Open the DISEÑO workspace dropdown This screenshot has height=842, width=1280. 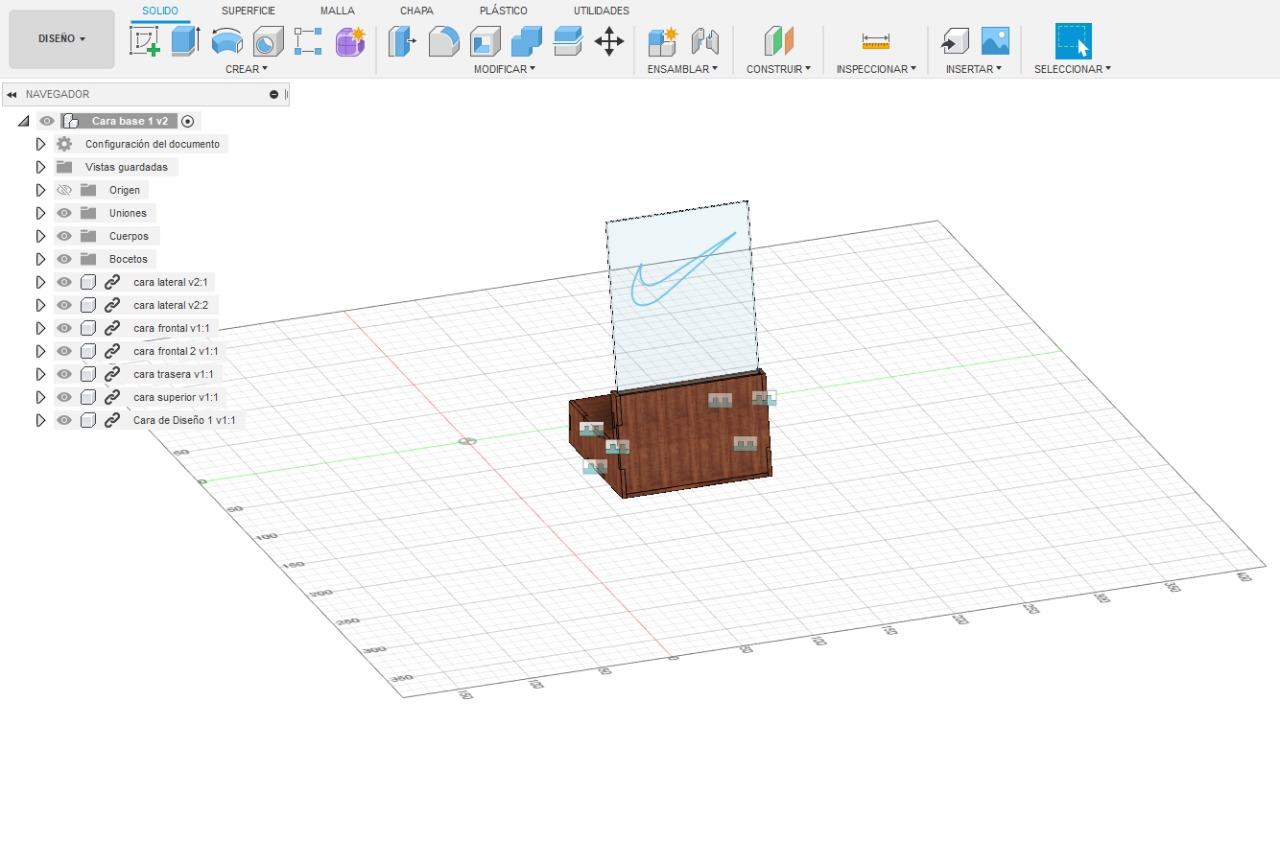click(x=62, y=39)
